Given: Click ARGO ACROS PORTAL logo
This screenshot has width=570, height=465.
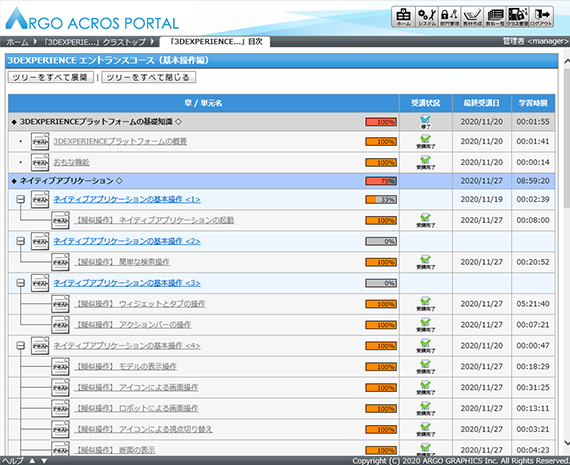Looking at the screenshot, I should 92,19.
